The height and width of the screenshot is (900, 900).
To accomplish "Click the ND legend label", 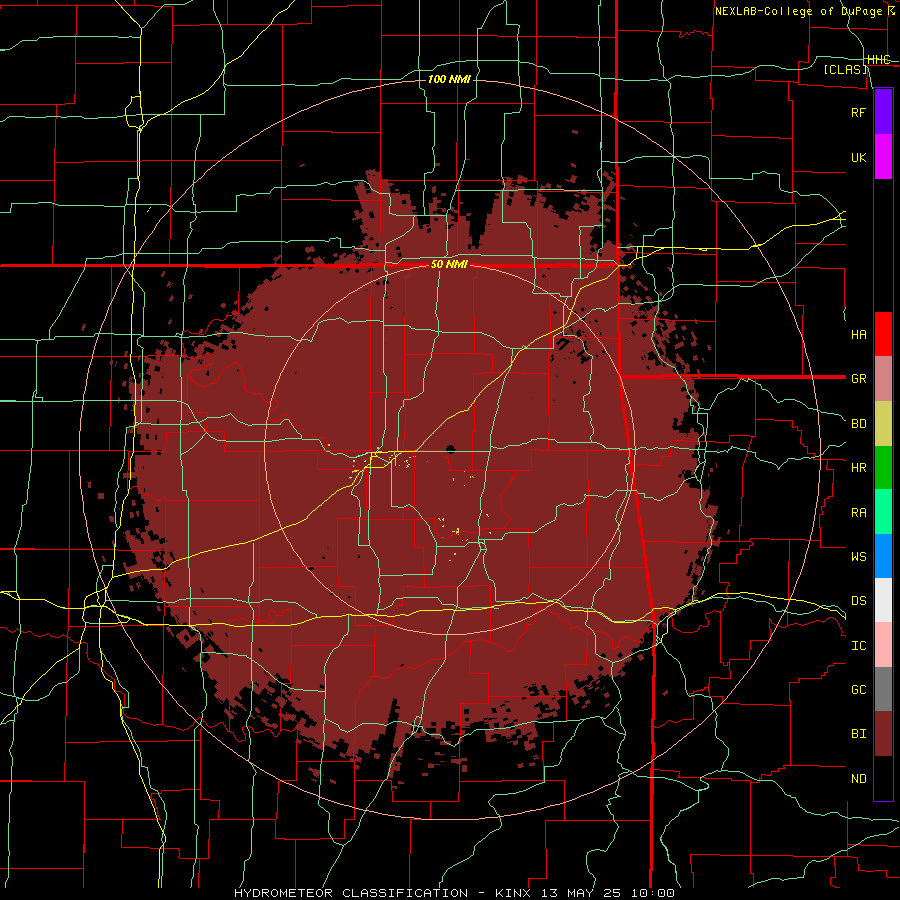I will (x=859, y=779).
